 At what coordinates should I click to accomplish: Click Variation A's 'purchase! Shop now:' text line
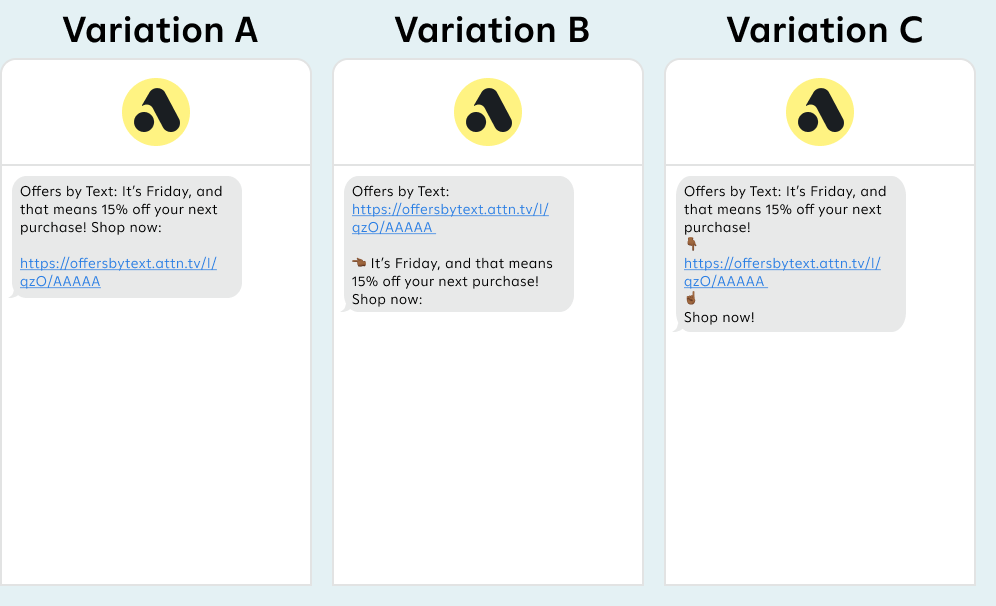[x=91, y=227]
